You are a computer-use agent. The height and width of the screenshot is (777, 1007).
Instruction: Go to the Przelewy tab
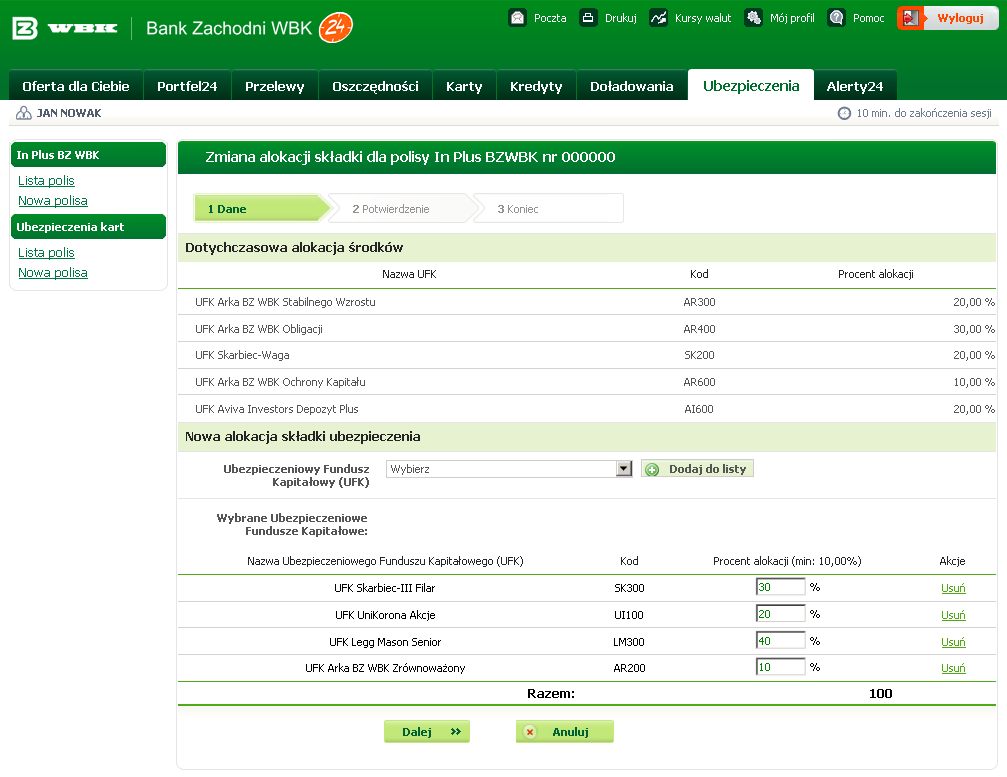click(275, 86)
